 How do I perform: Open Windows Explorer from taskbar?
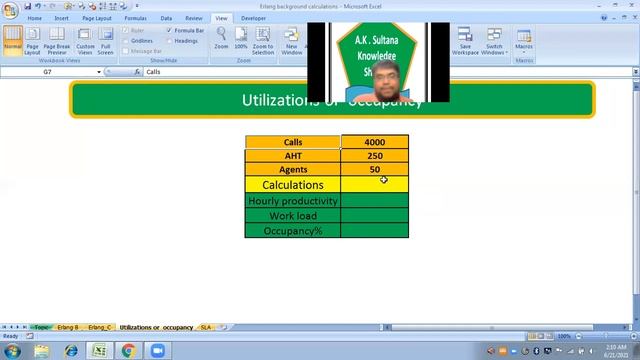pyautogui.click(x=41, y=351)
